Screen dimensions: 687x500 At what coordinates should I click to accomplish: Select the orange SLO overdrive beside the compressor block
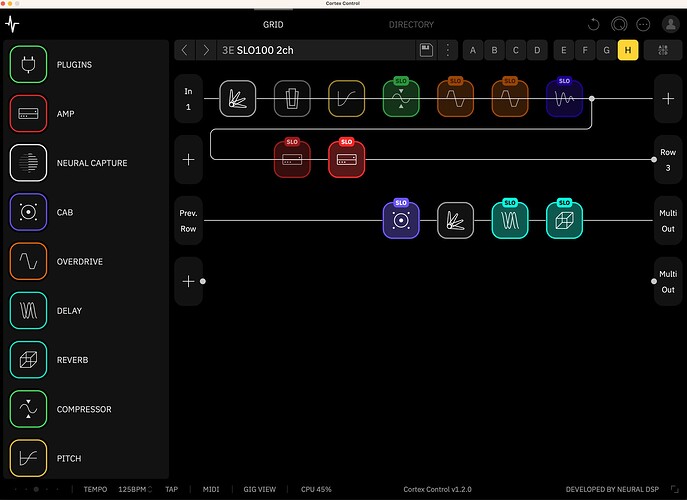pos(455,98)
